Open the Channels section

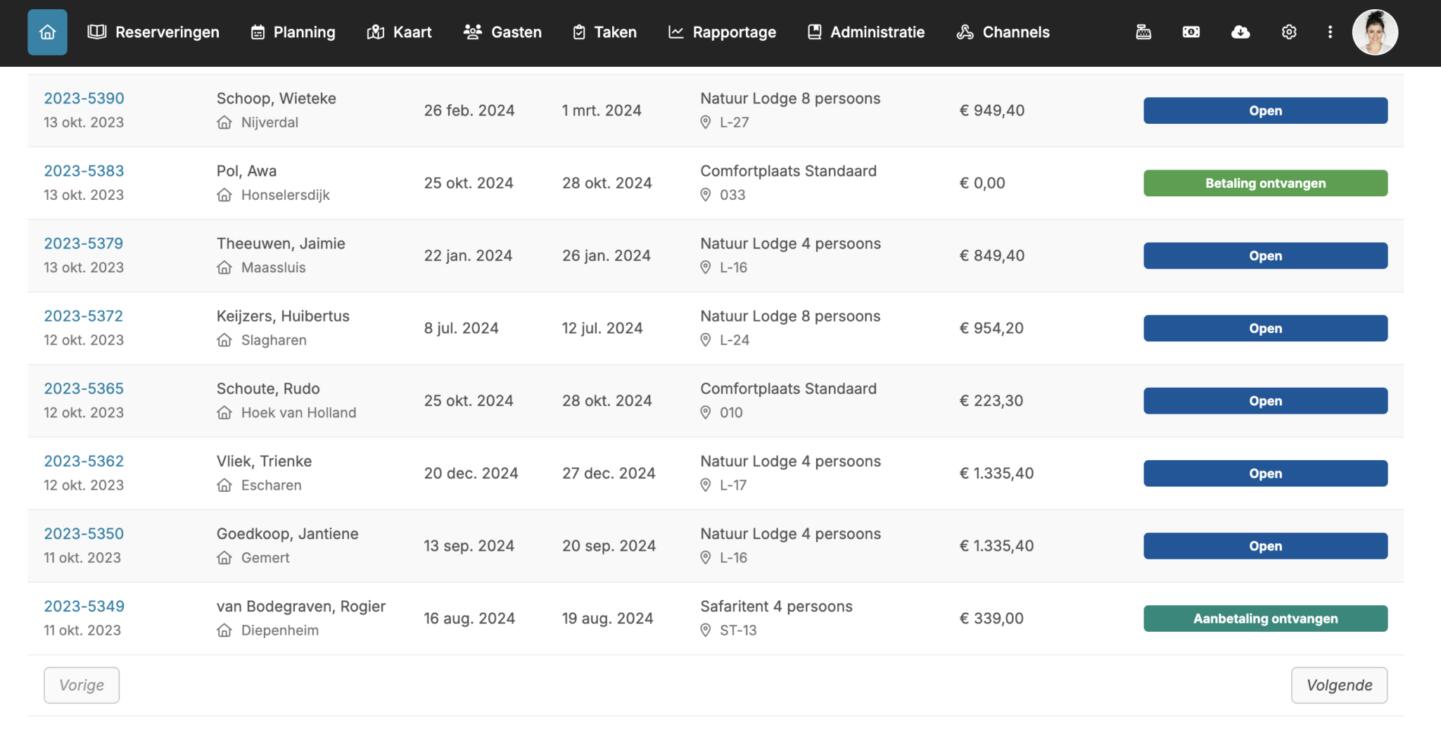click(x=1003, y=32)
